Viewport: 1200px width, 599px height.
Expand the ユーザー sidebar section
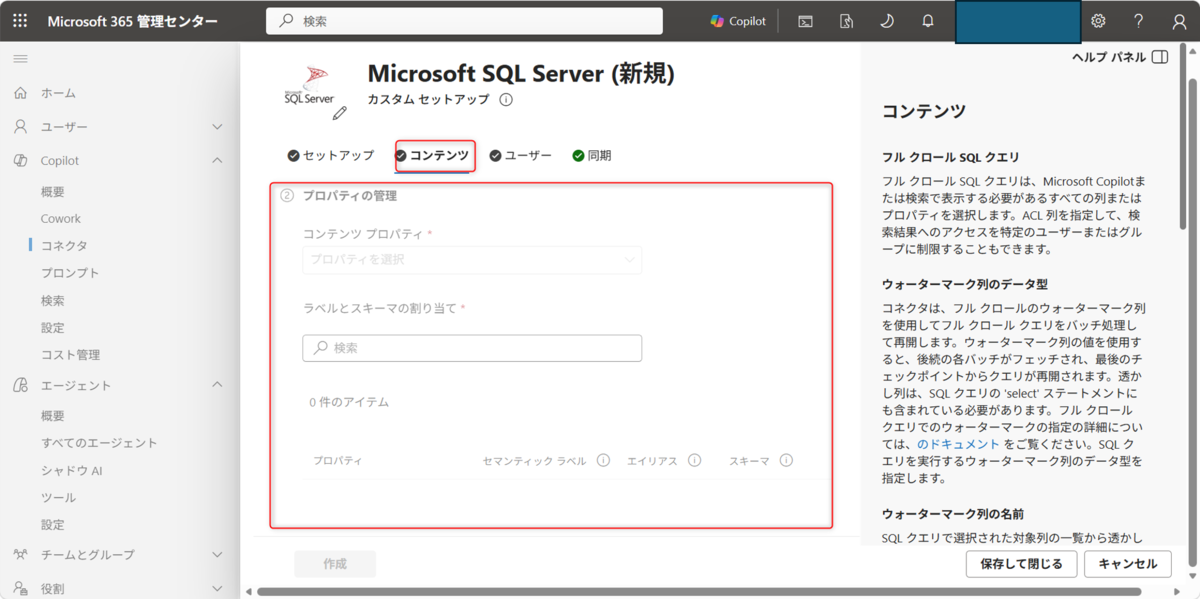[217, 127]
